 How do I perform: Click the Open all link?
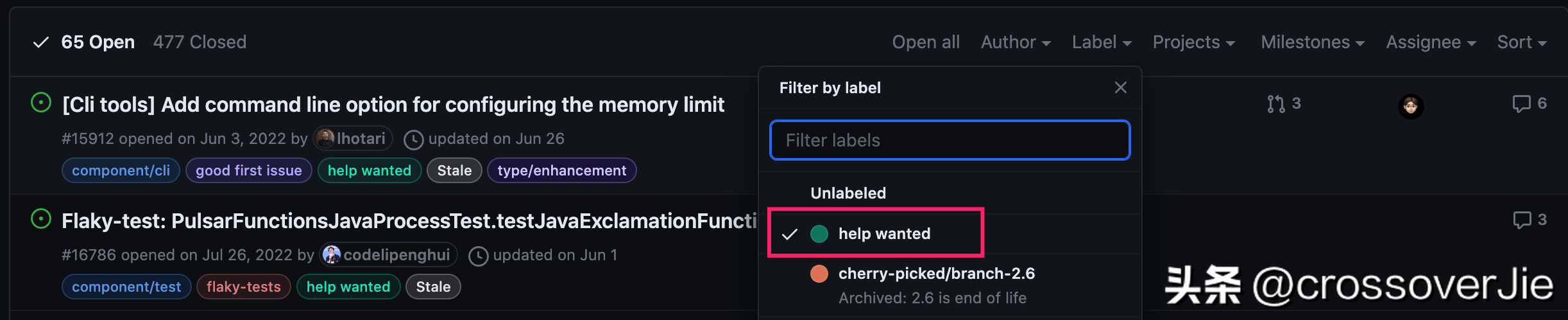(x=926, y=42)
